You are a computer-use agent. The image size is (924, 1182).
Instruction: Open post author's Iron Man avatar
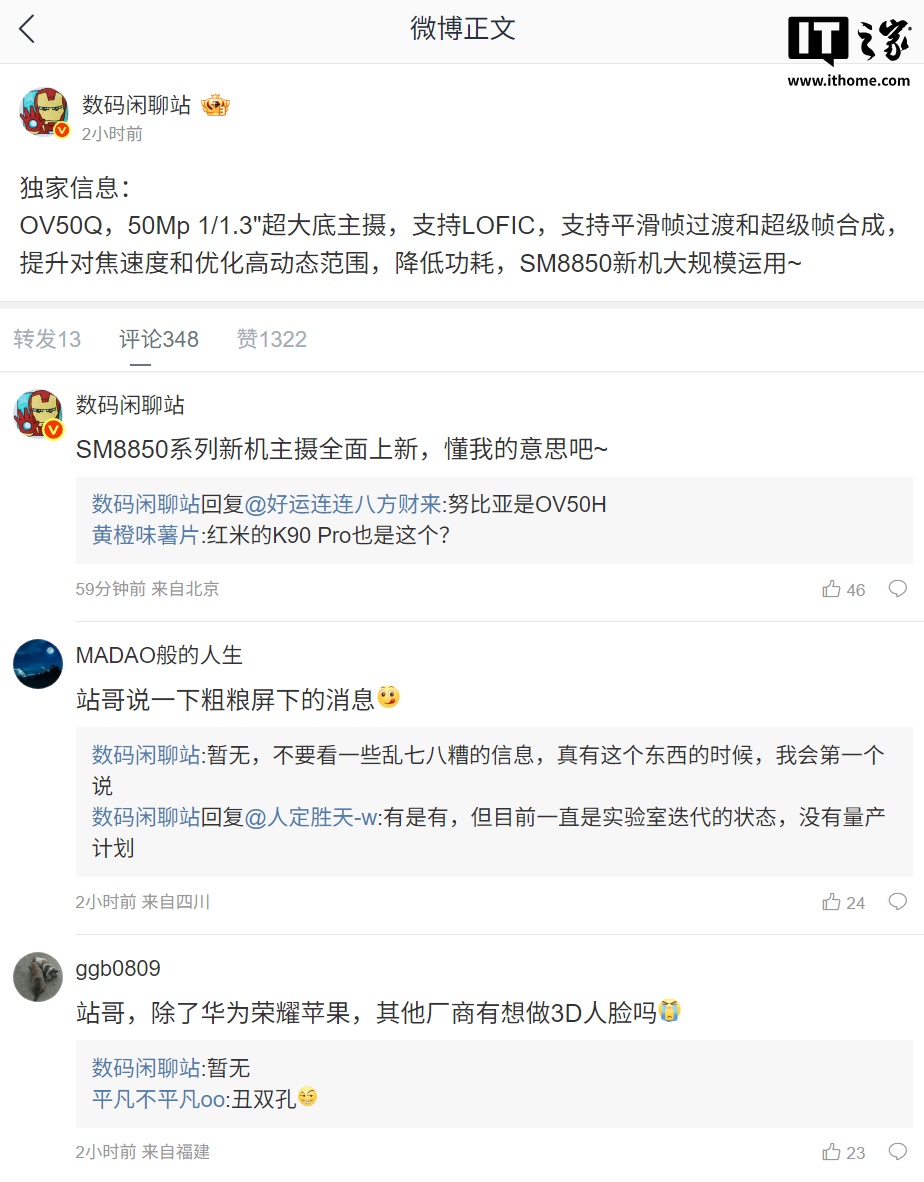pyautogui.click(x=44, y=112)
